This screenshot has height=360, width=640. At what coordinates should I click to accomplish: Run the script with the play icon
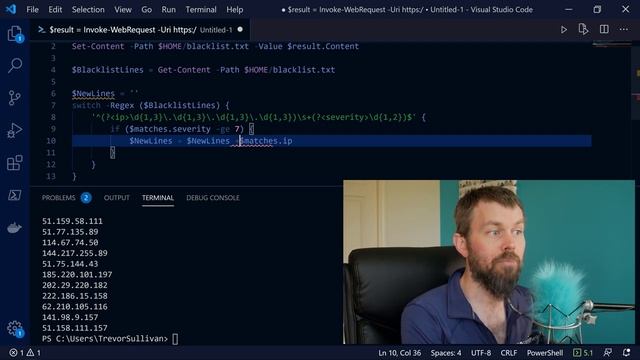pos(564,30)
